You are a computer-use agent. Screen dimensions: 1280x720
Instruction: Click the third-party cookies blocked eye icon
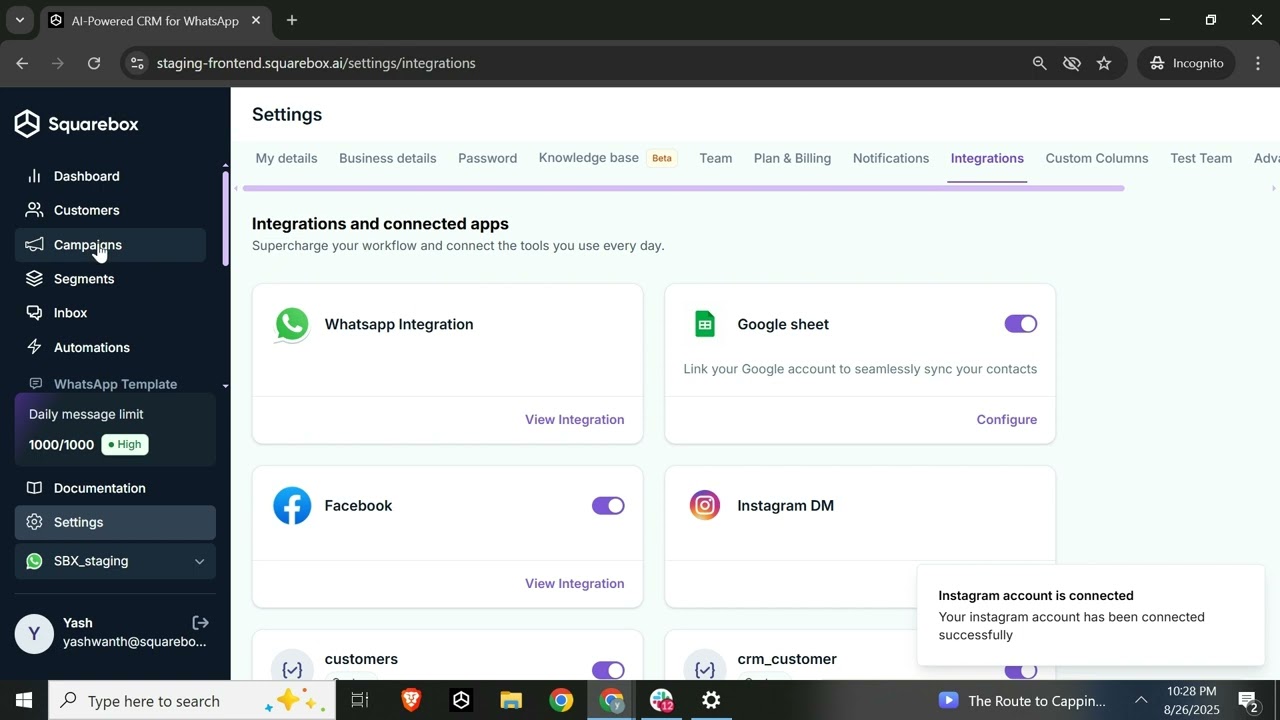coord(1072,63)
